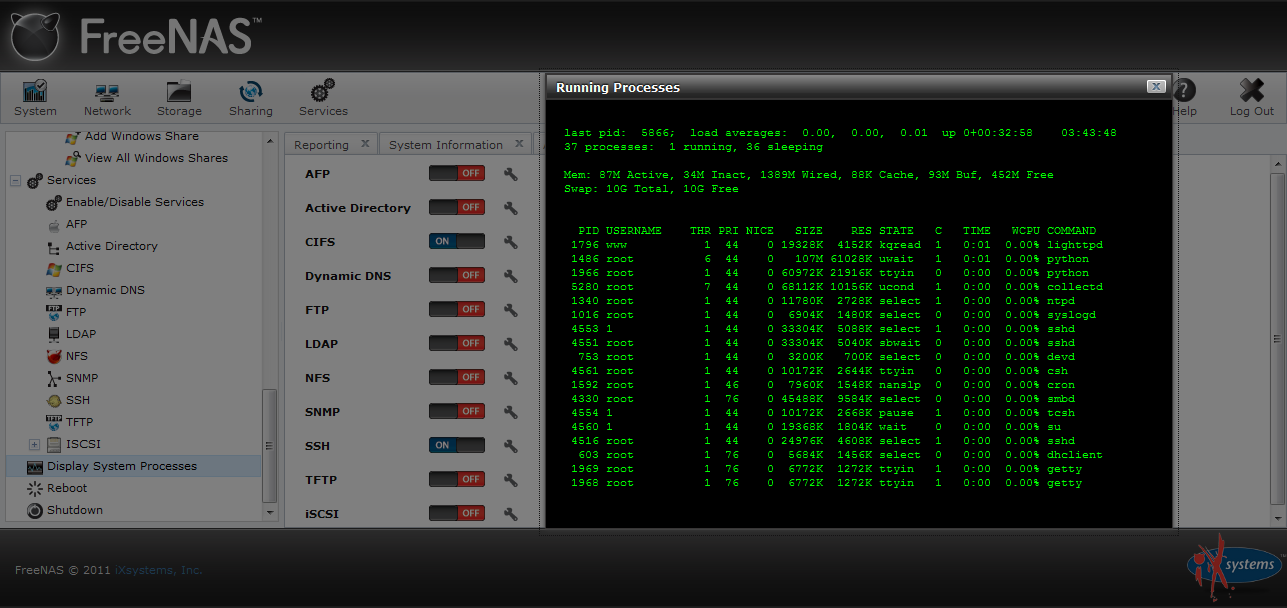Click the sidebar tree scrollbar thumb

click(x=269, y=445)
